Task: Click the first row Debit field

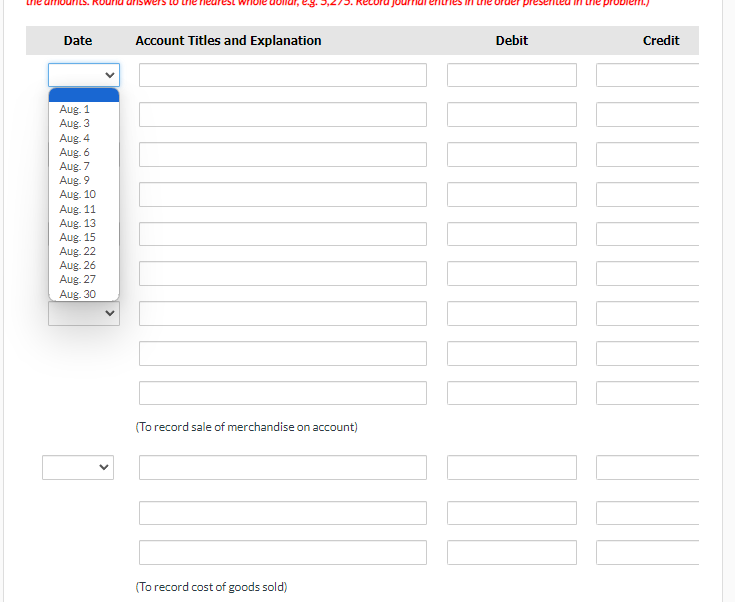Action: tap(512, 75)
